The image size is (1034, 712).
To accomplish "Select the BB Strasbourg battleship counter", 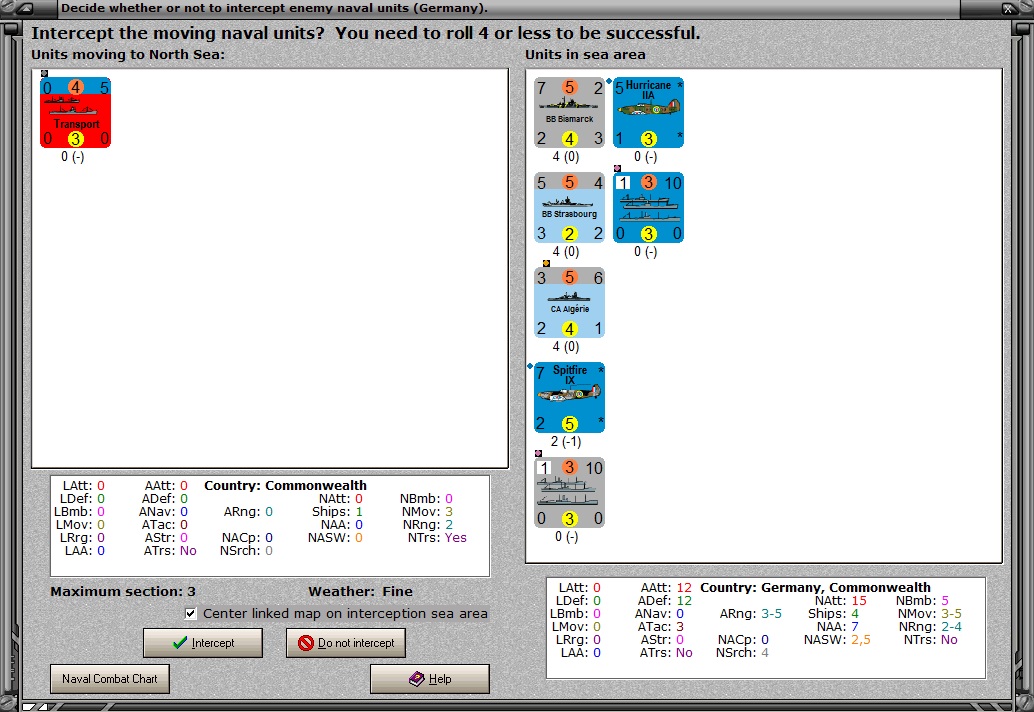I will pos(569,208).
